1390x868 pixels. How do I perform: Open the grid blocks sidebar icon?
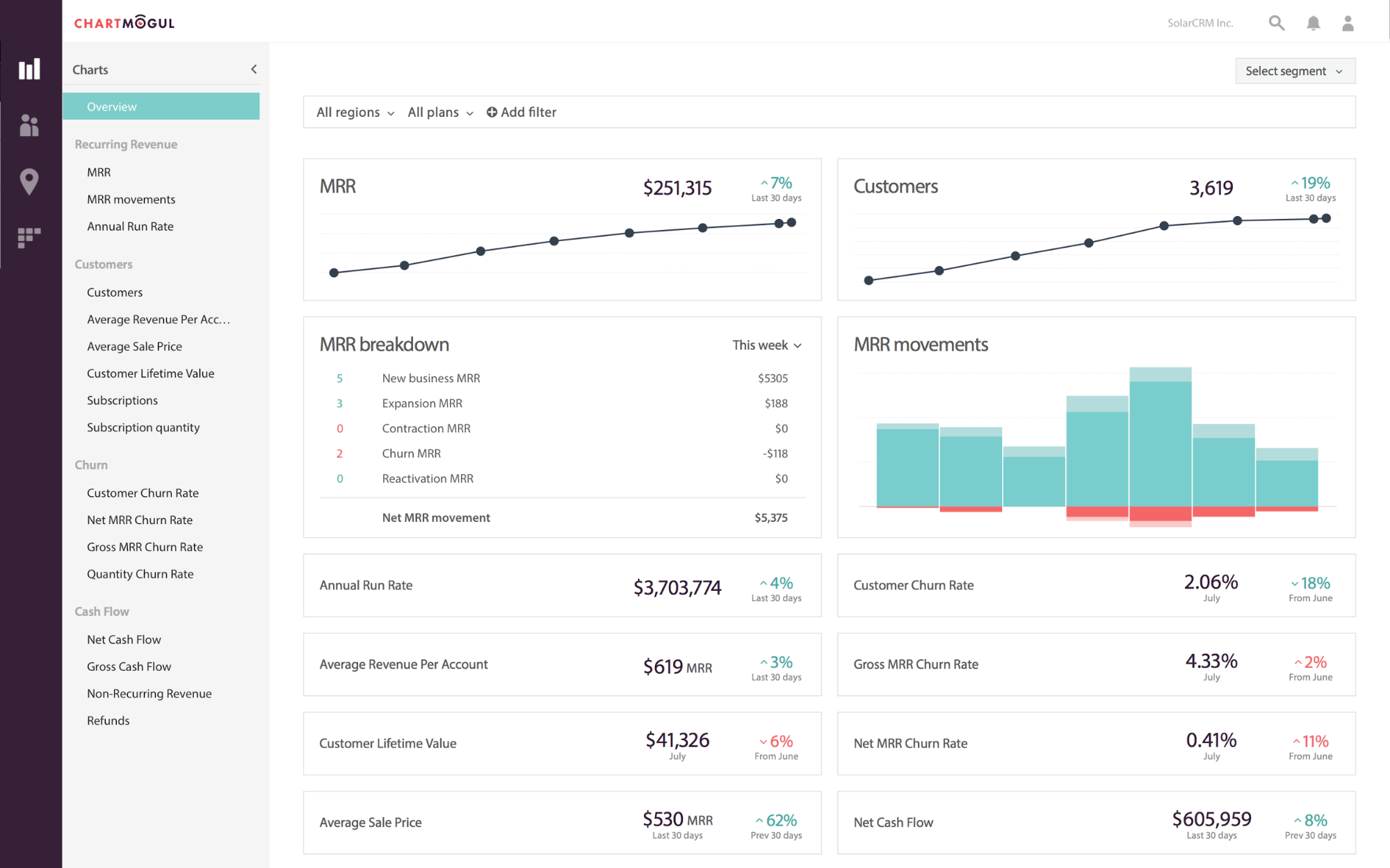[29, 238]
